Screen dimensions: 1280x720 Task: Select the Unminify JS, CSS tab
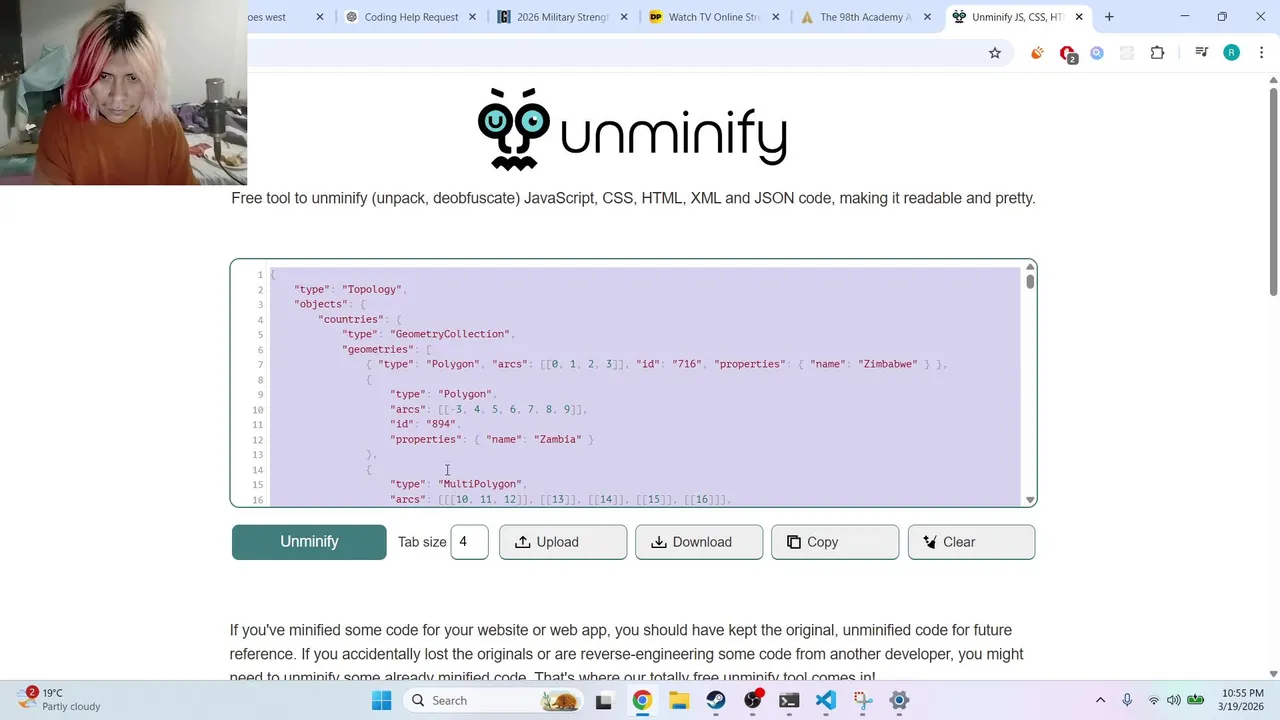[1016, 17]
